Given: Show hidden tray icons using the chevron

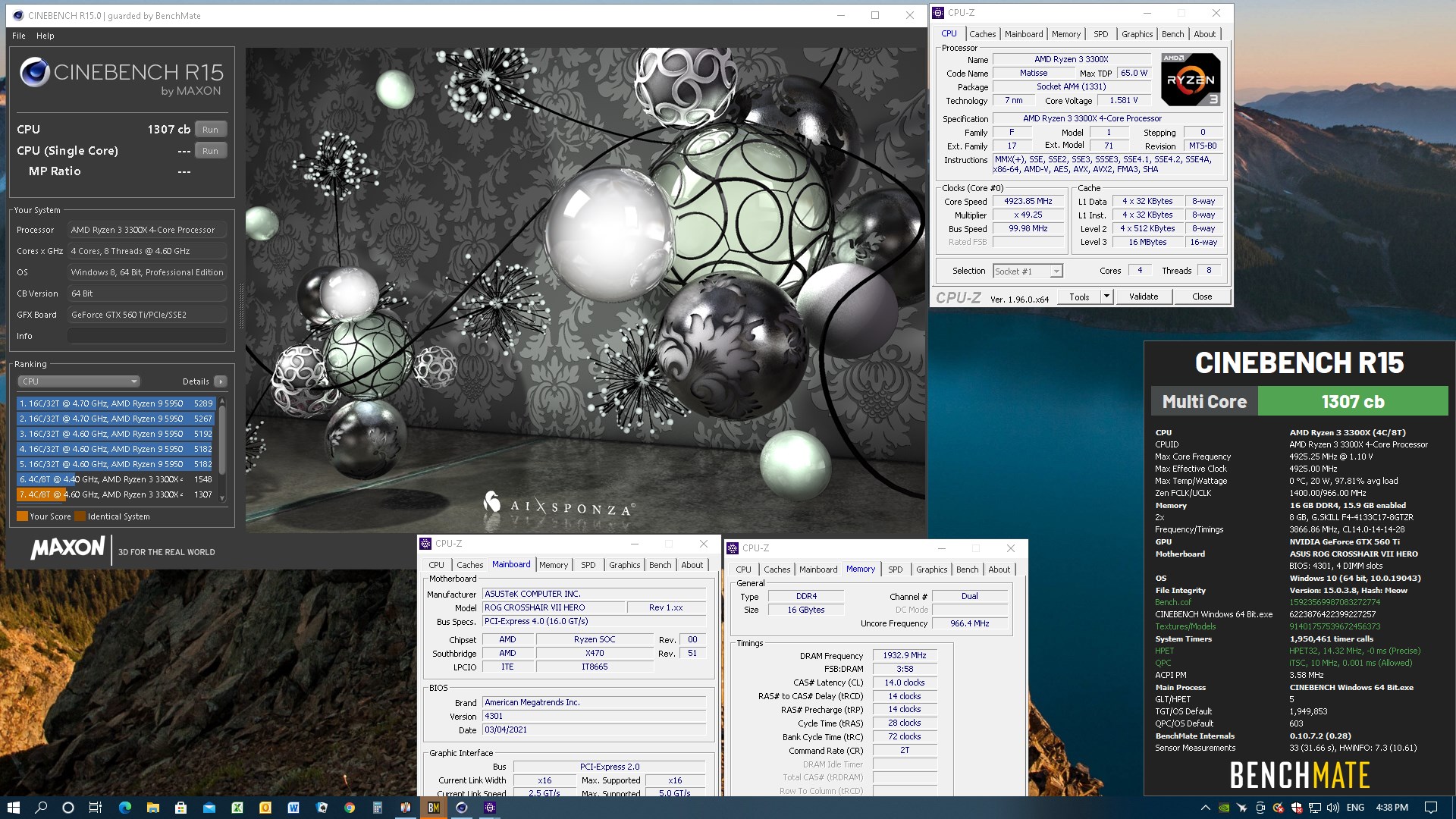Looking at the screenshot, I should 1205,808.
